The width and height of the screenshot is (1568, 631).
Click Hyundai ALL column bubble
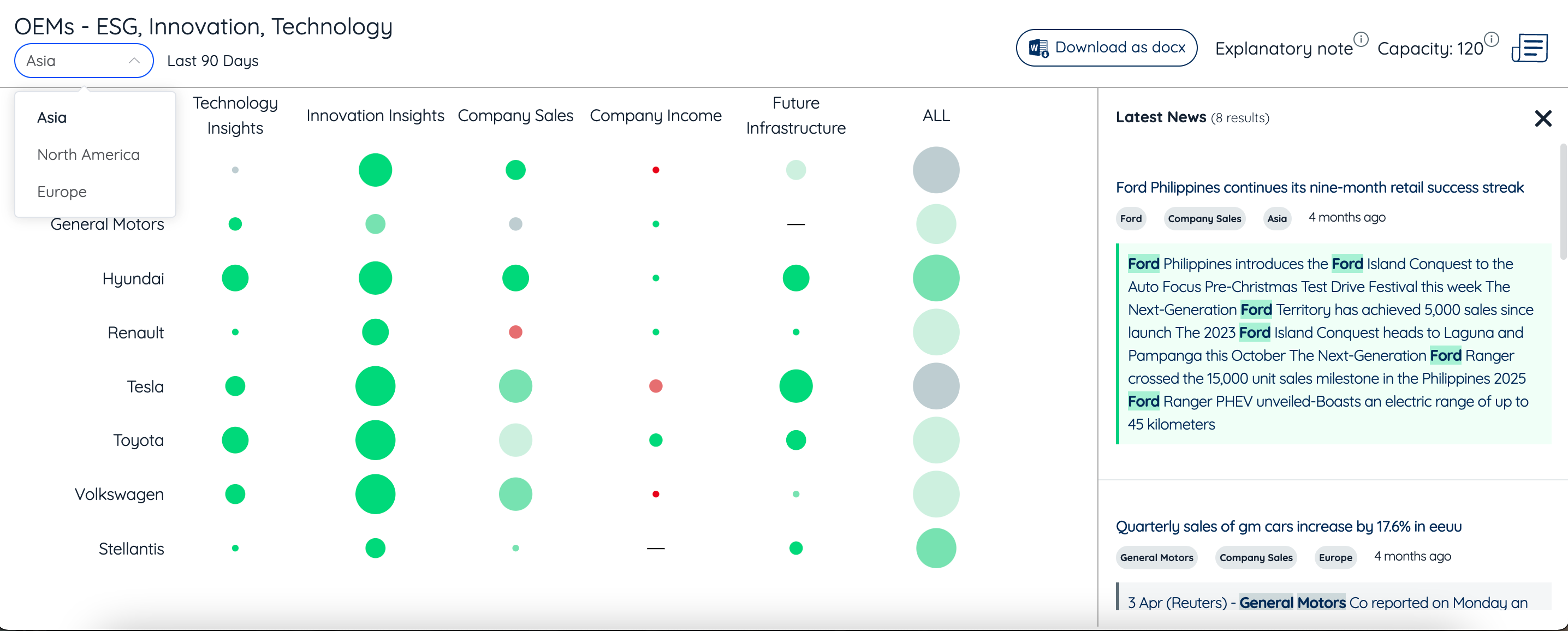936,278
